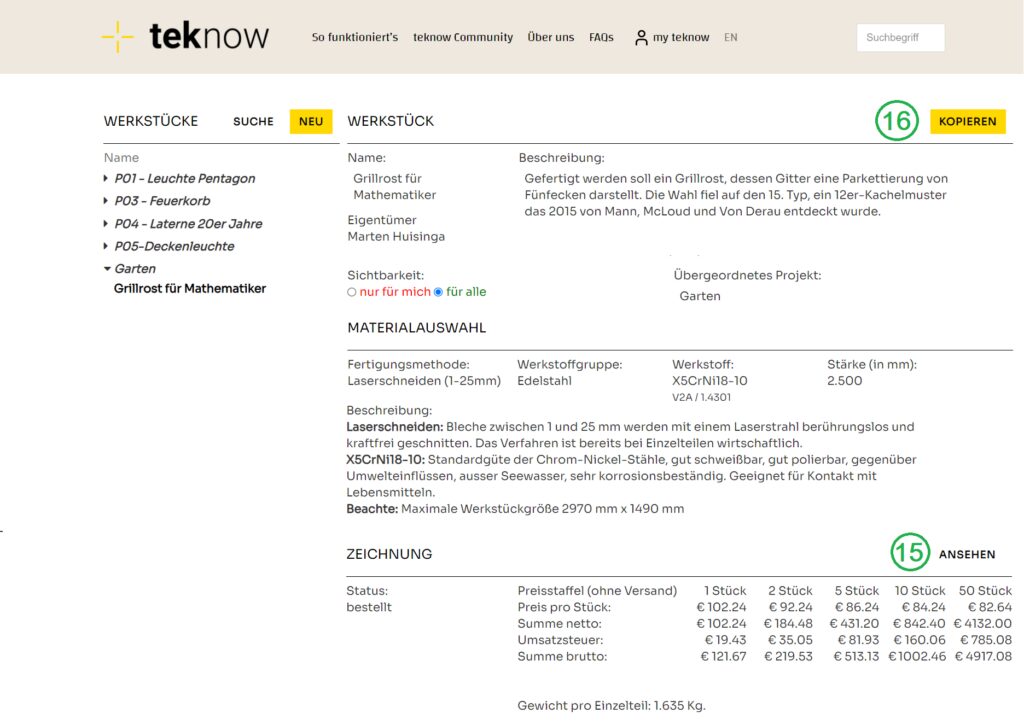Select Grillrost für Mathematiker workpiece
This screenshot has width=1024, height=725.
pos(190,288)
